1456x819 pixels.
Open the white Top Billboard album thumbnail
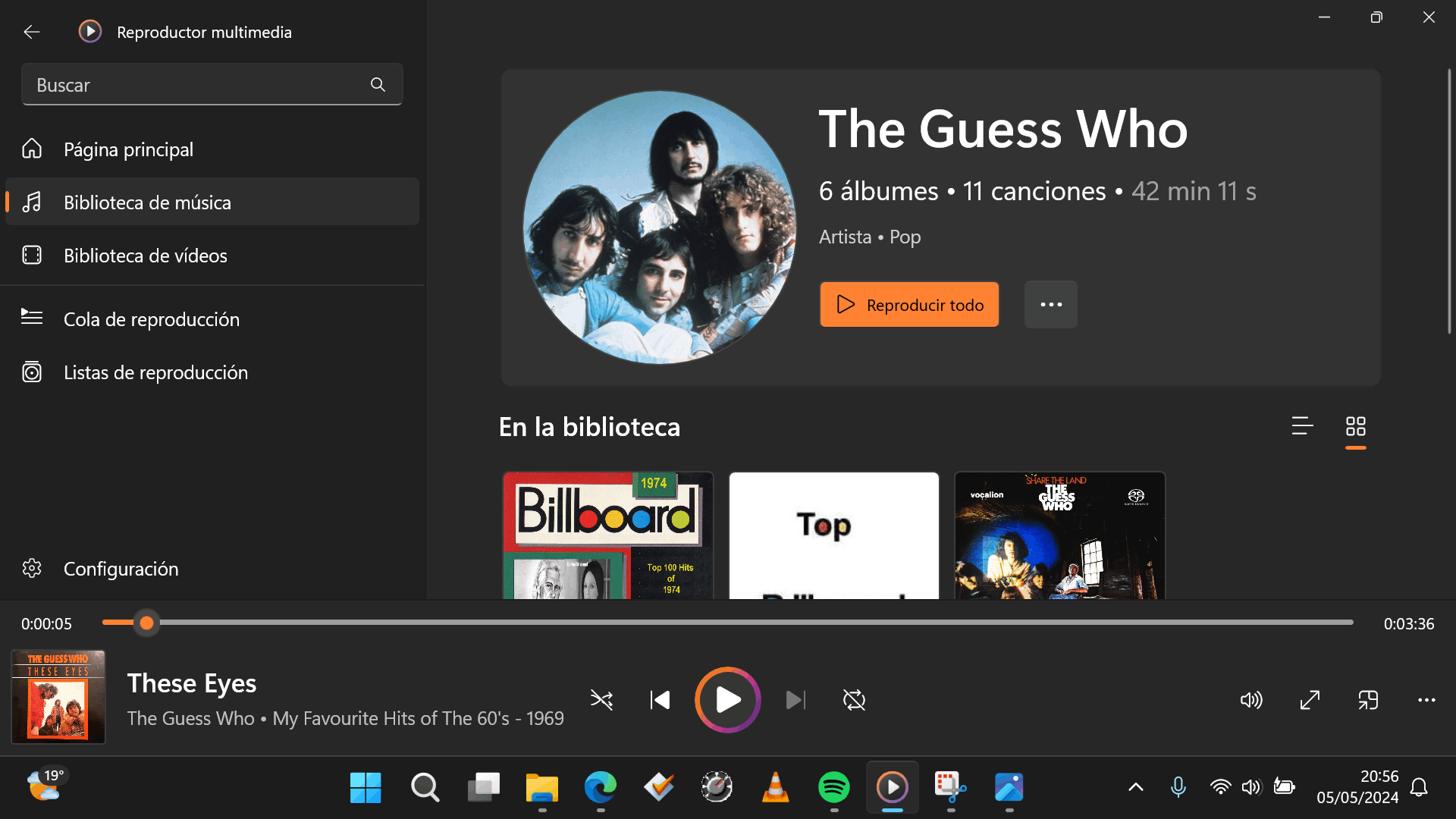point(834,535)
